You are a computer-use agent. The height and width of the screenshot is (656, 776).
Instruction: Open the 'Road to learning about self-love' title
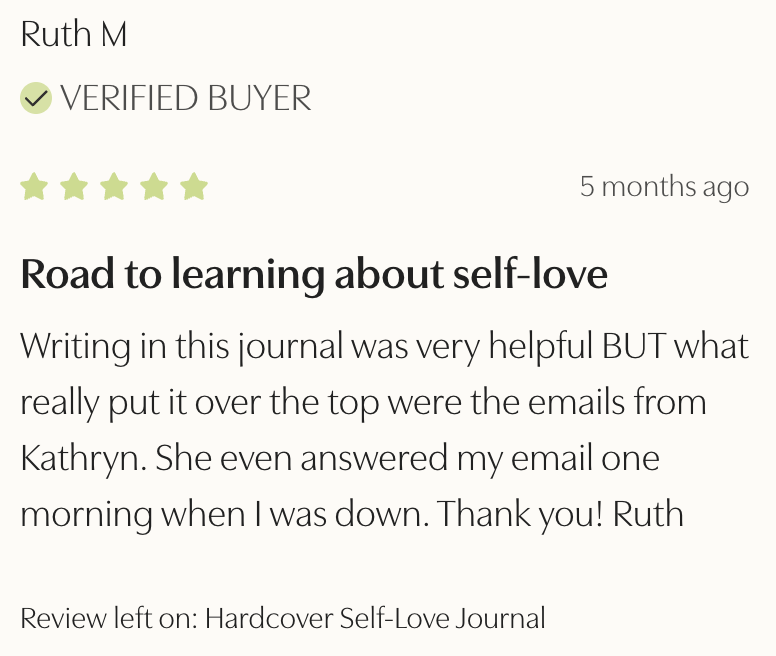pos(314,275)
